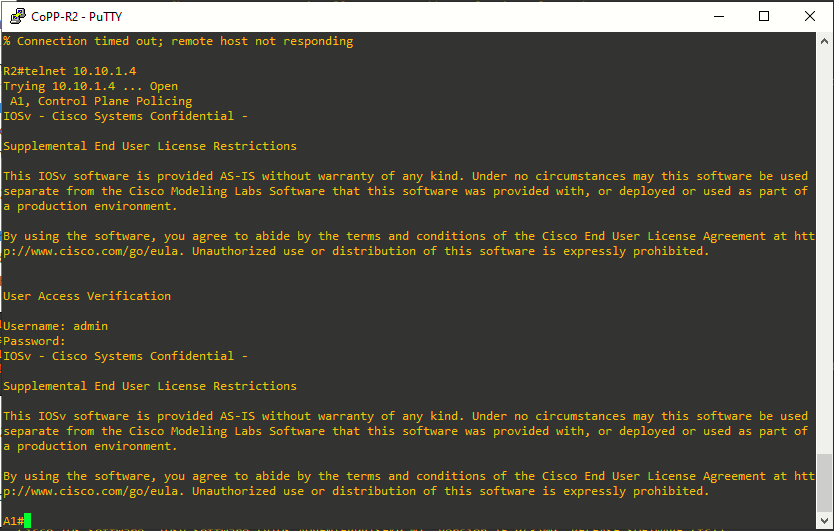Close the CoPP-R2 PuTTY session window
Screen dimensions: 834x531
(x=810, y=16)
